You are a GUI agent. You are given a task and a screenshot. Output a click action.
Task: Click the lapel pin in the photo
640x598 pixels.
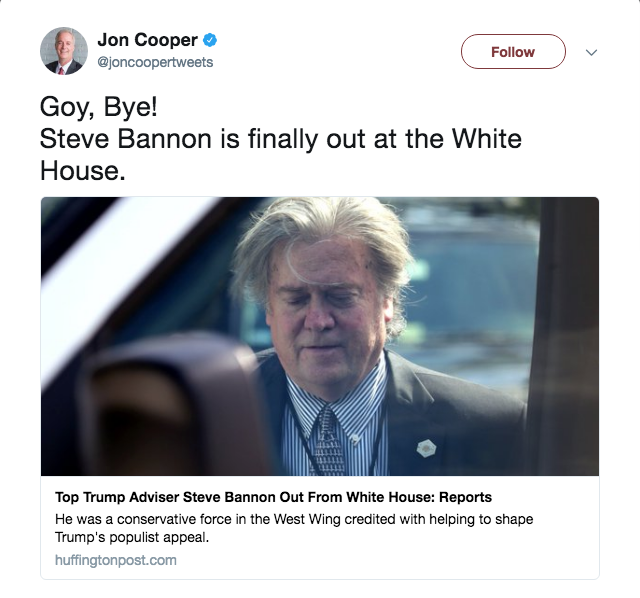point(426,449)
